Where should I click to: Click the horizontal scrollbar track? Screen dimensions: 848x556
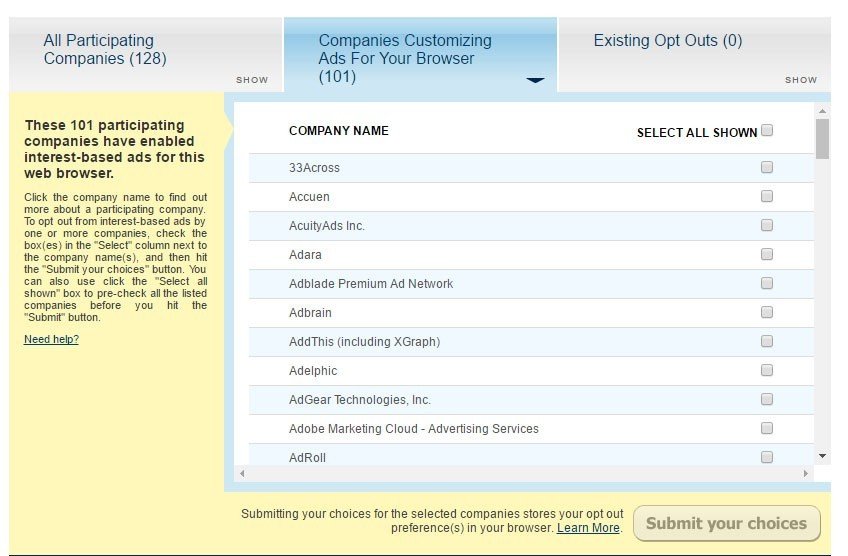(x=524, y=474)
